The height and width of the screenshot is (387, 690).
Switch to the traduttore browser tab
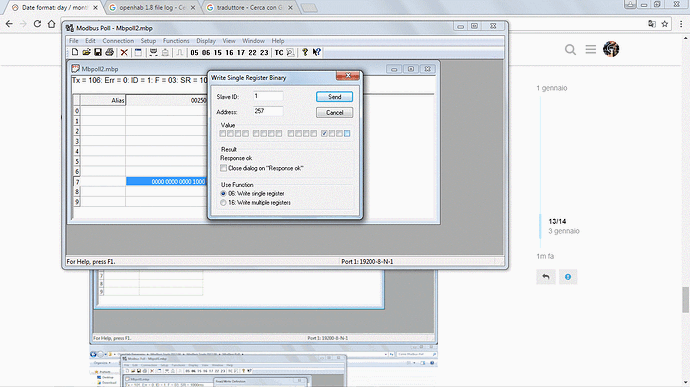tap(249, 7)
